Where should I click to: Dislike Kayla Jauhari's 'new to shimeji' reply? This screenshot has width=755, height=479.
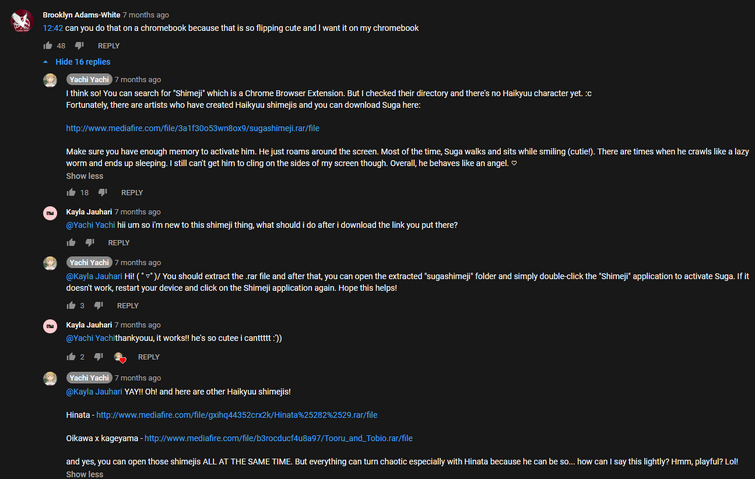tap(90, 242)
